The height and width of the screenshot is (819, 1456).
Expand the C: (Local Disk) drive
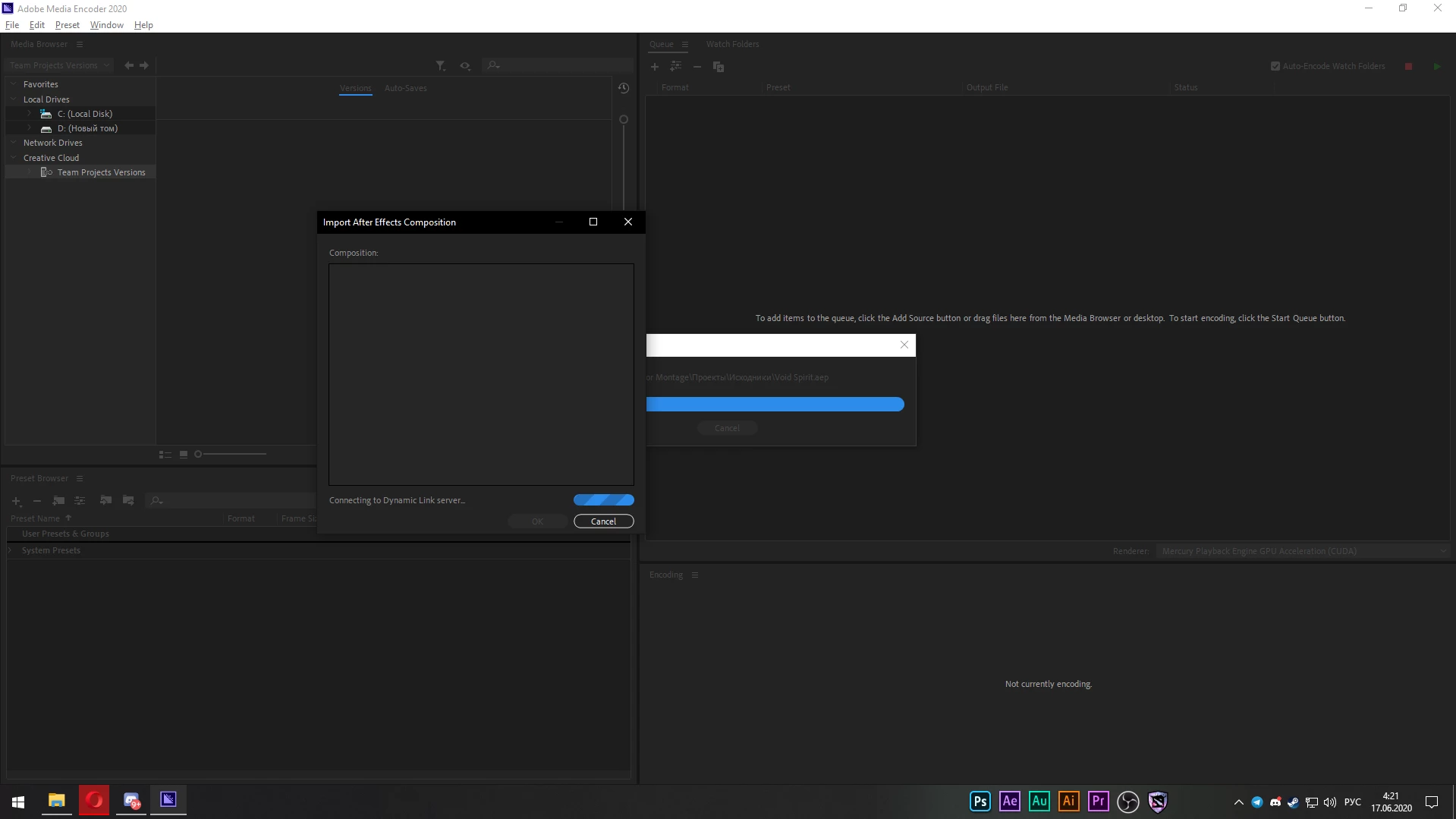(30, 114)
